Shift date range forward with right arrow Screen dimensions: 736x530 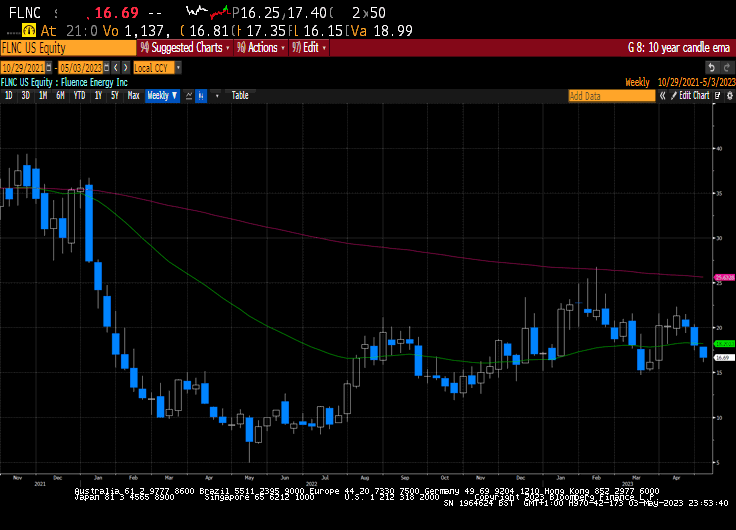point(125,68)
